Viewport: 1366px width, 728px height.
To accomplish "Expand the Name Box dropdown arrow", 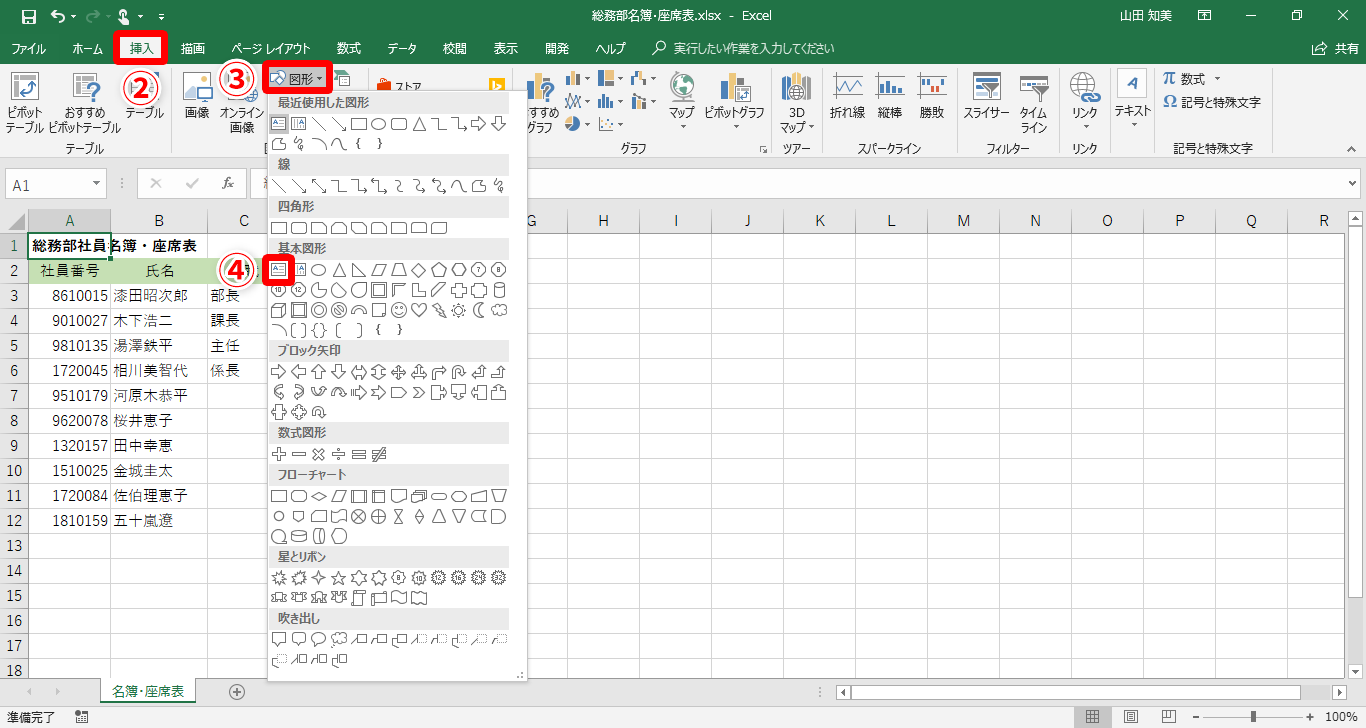I will tap(97, 184).
